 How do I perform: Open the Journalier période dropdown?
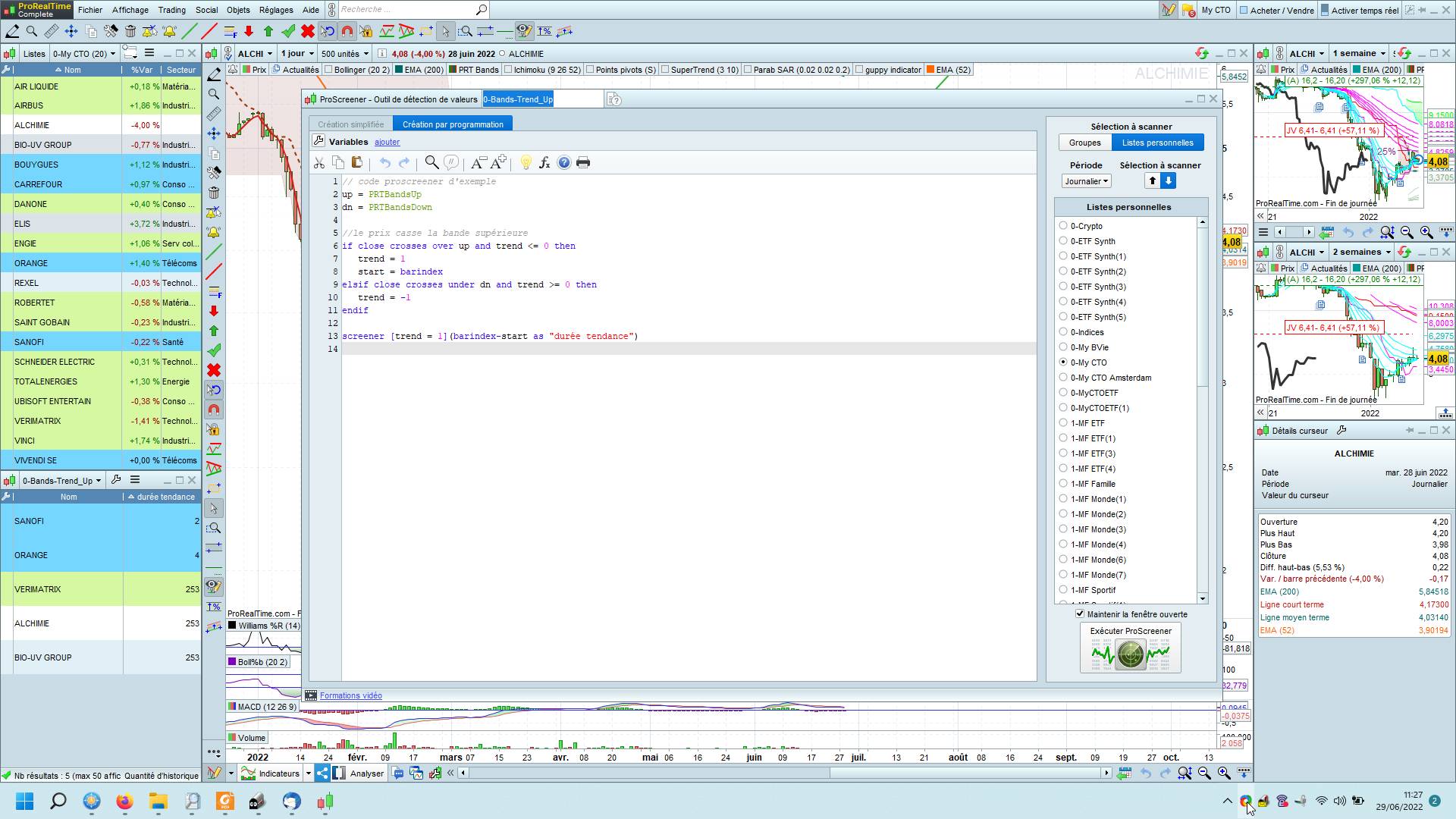(1086, 181)
